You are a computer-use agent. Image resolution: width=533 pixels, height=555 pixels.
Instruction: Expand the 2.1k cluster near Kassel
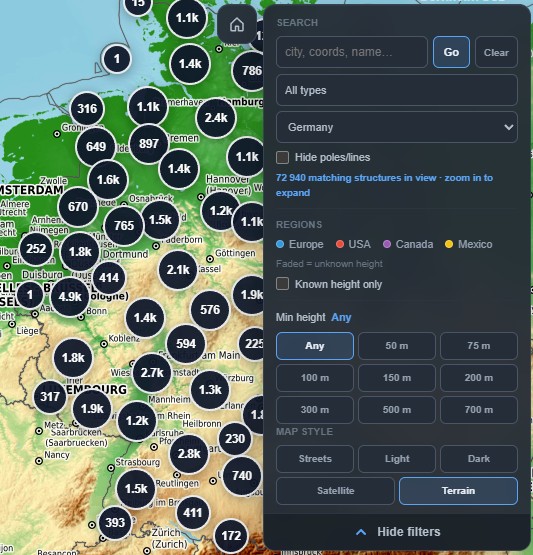click(x=178, y=270)
